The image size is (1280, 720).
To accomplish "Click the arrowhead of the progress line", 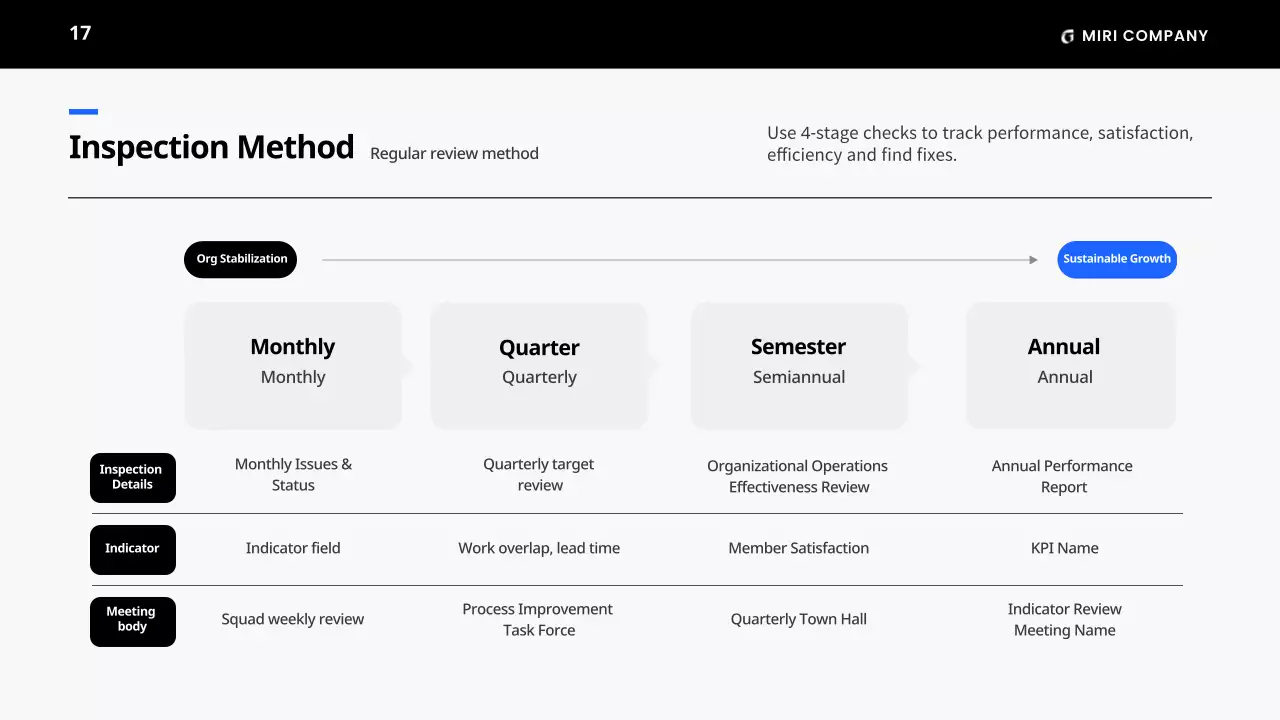I will click(x=1034, y=260).
